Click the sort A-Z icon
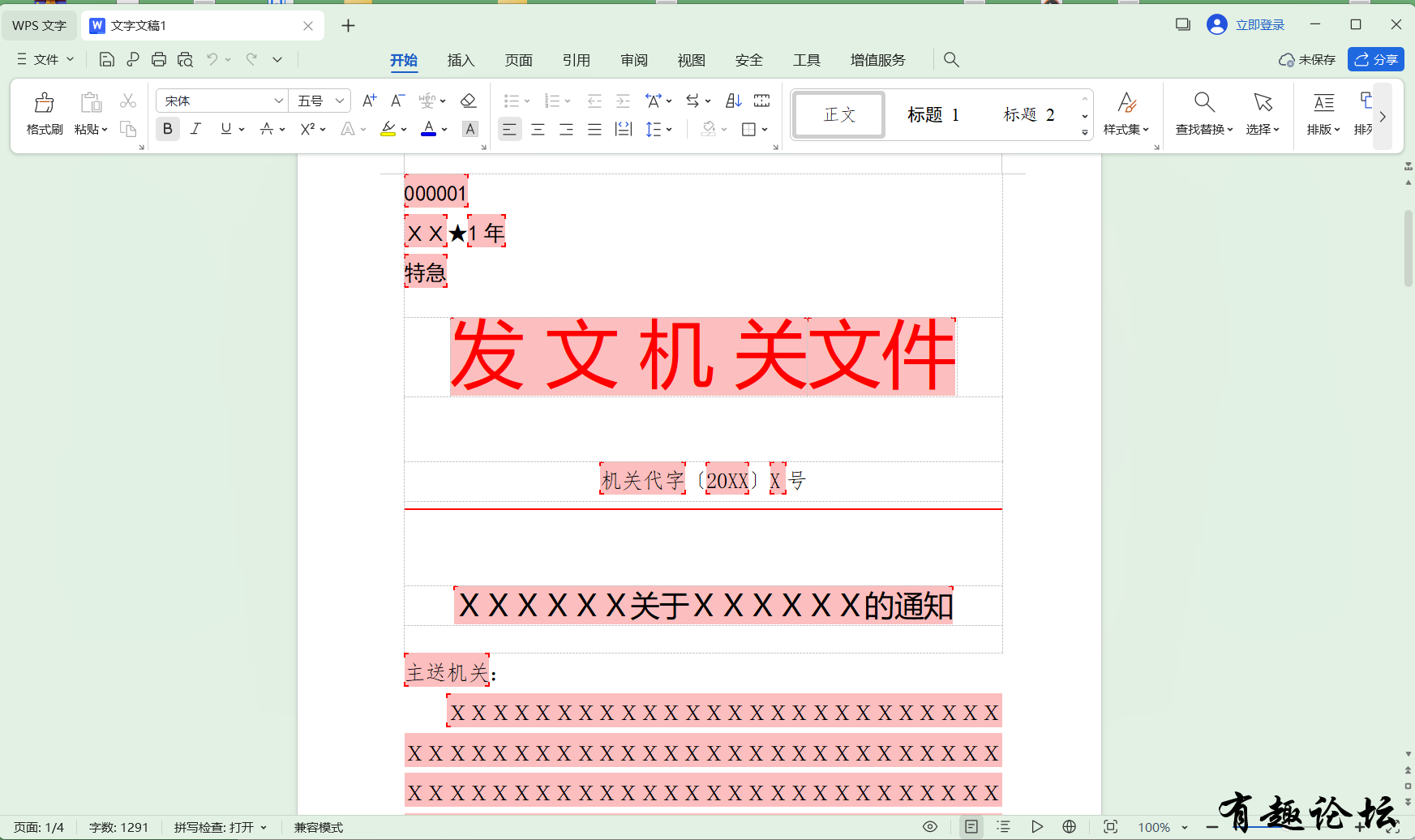 (733, 101)
